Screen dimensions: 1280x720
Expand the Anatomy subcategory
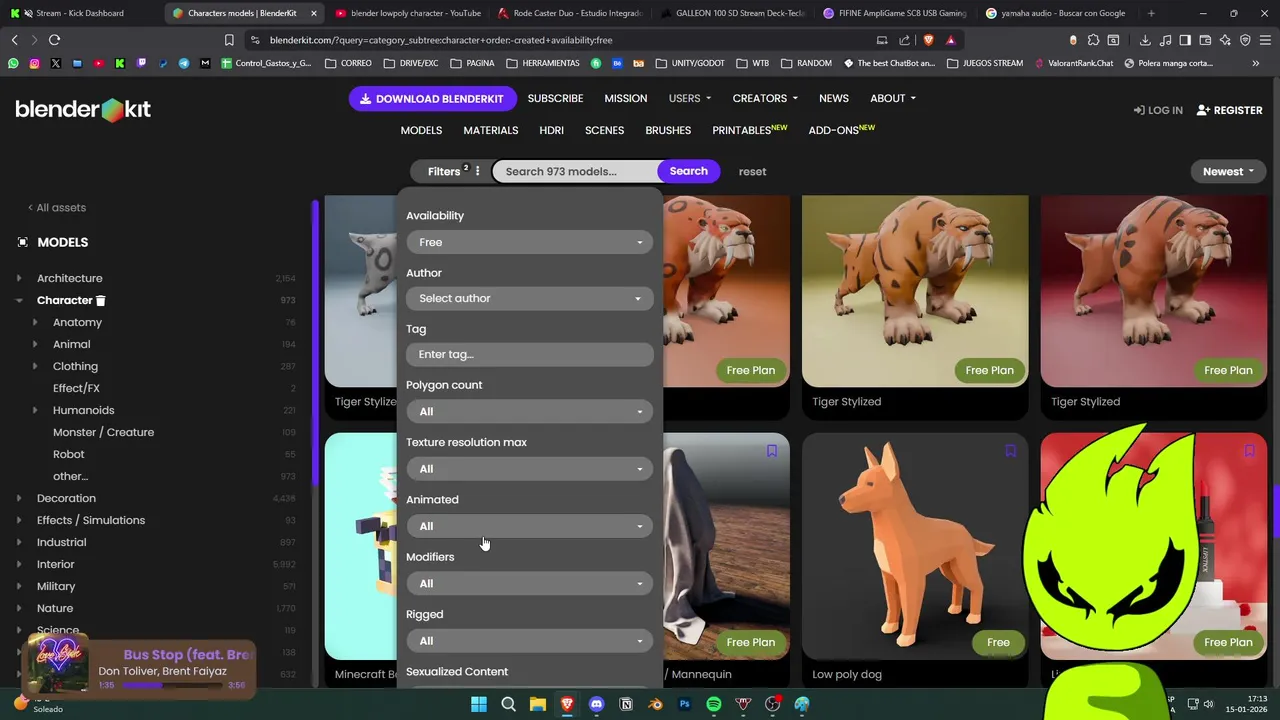click(x=35, y=322)
